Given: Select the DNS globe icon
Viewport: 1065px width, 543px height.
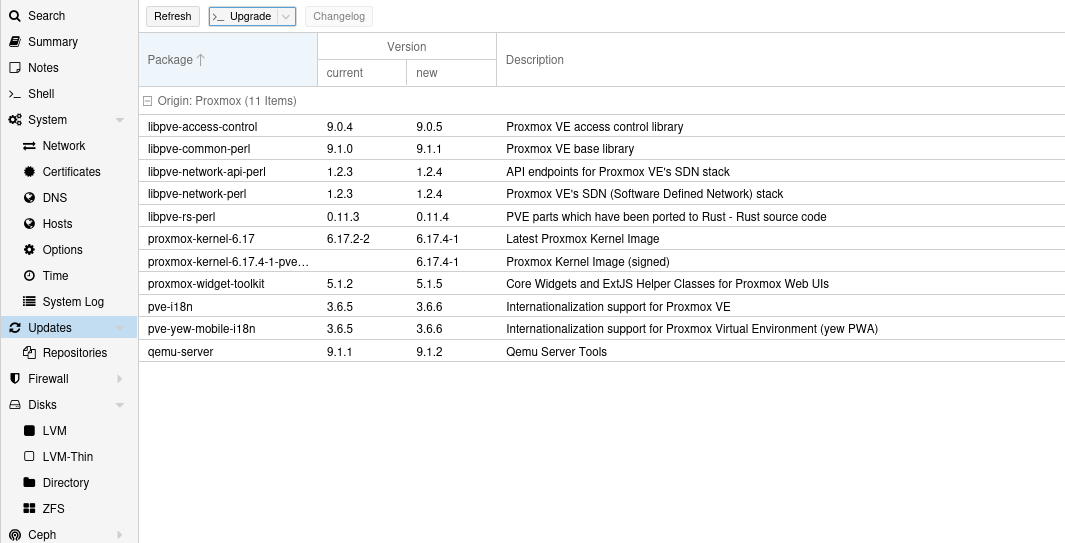Looking at the screenshot, I should [30, 198].
